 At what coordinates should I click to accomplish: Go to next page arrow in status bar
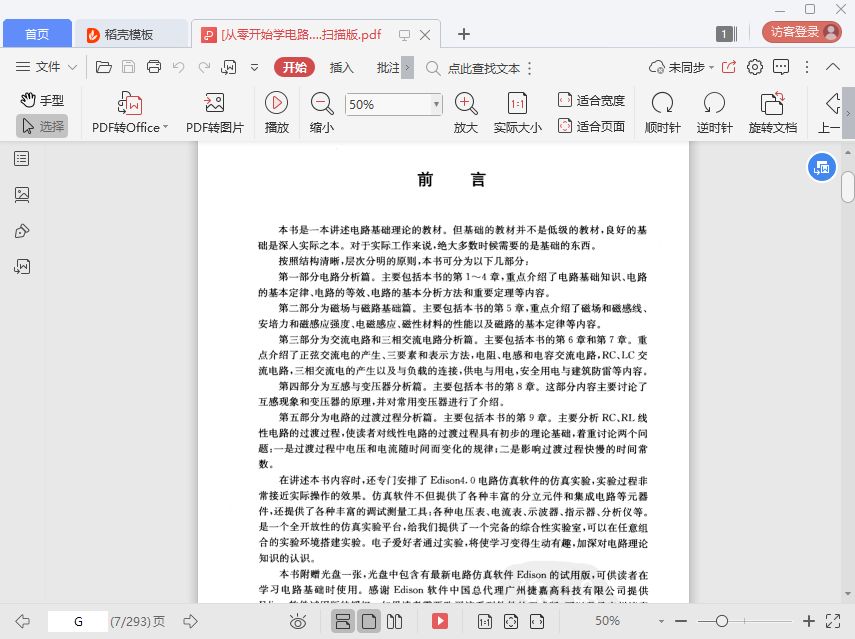[x=190, y=621]
